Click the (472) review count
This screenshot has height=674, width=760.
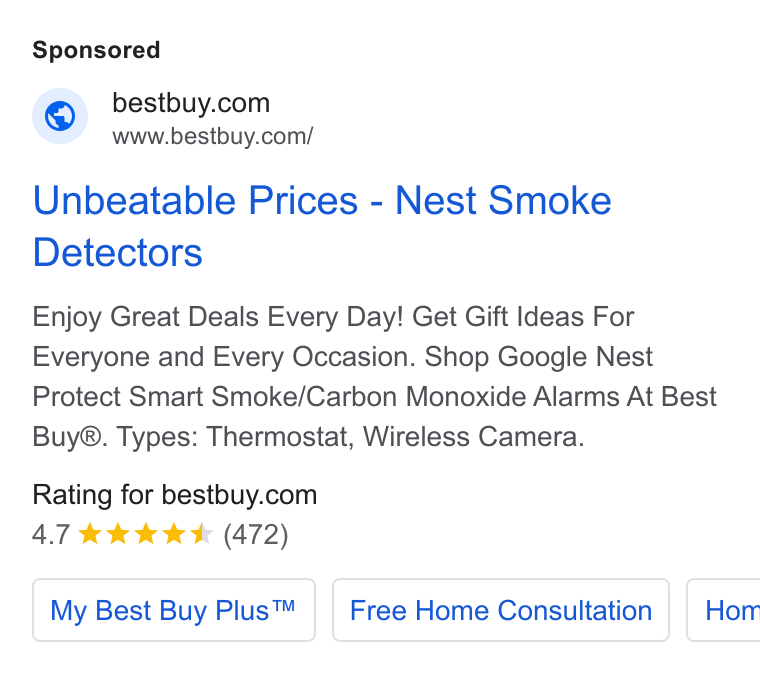click(256, 535)
